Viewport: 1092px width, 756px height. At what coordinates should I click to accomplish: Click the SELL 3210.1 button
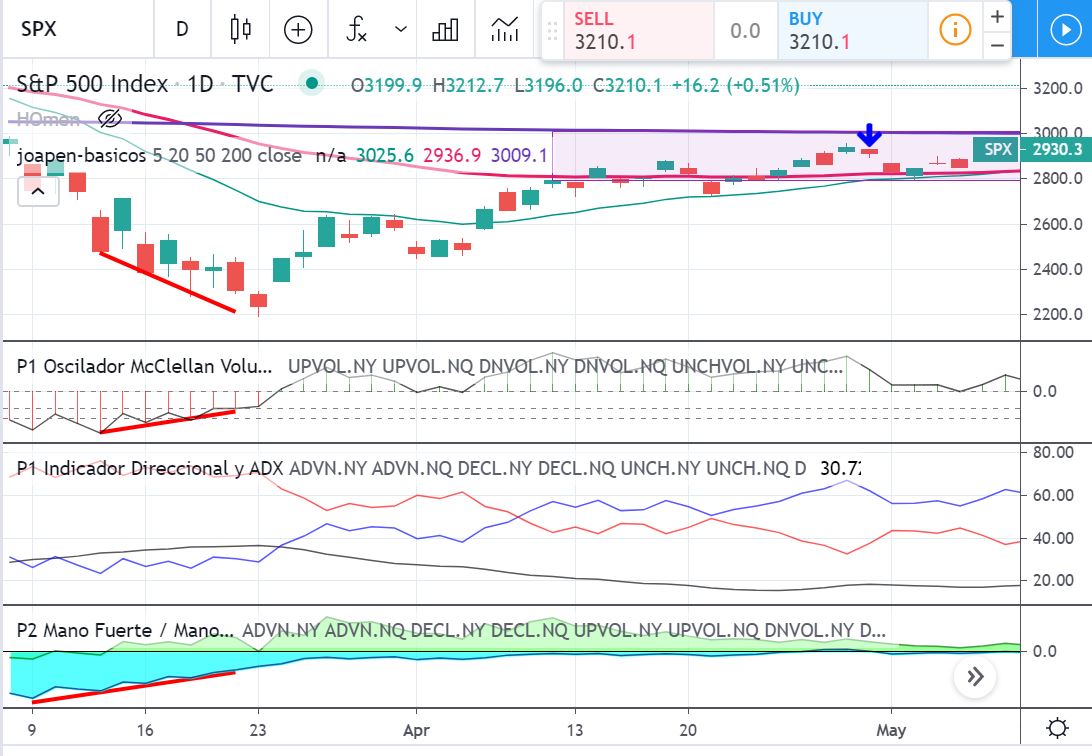(626, 31)
